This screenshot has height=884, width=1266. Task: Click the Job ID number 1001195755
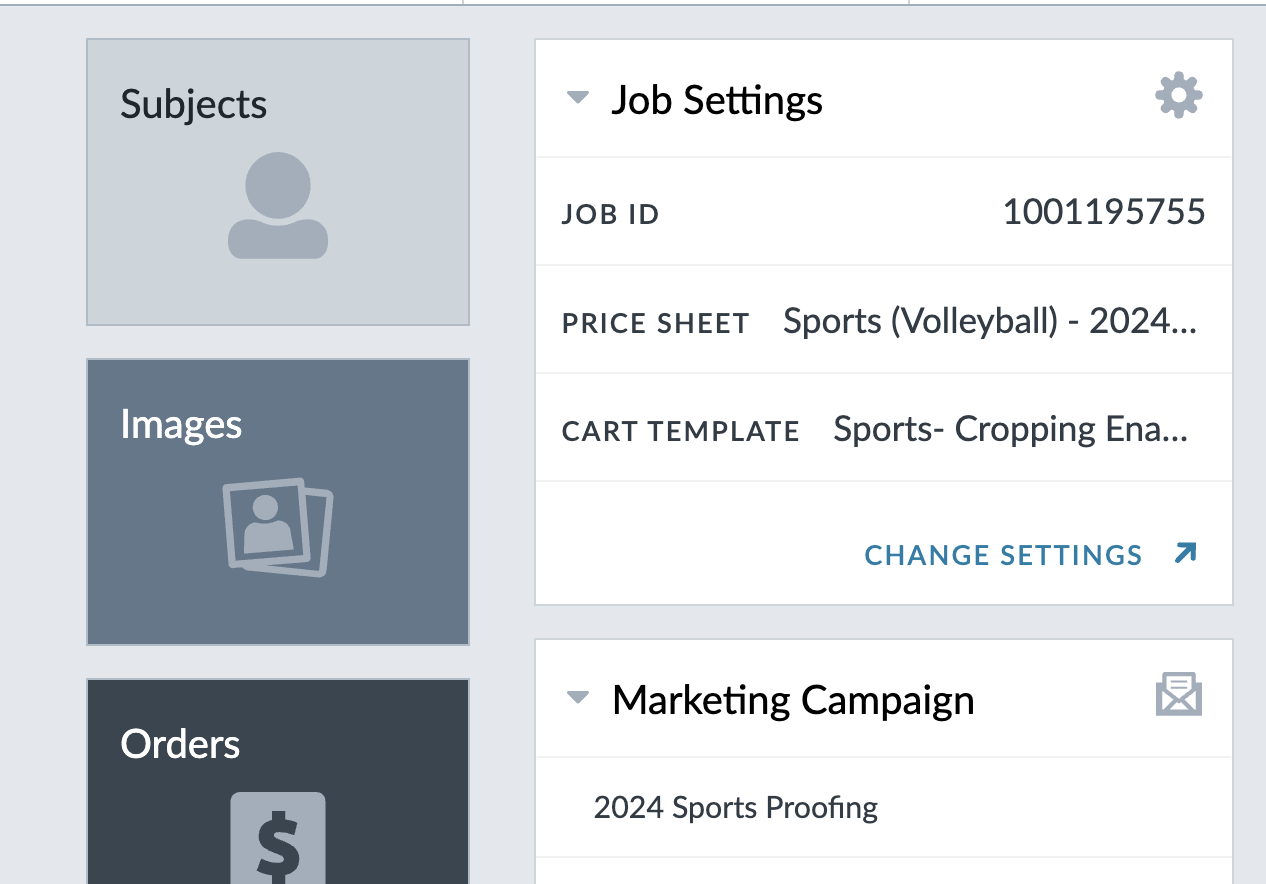click(x=1104, y=212)
